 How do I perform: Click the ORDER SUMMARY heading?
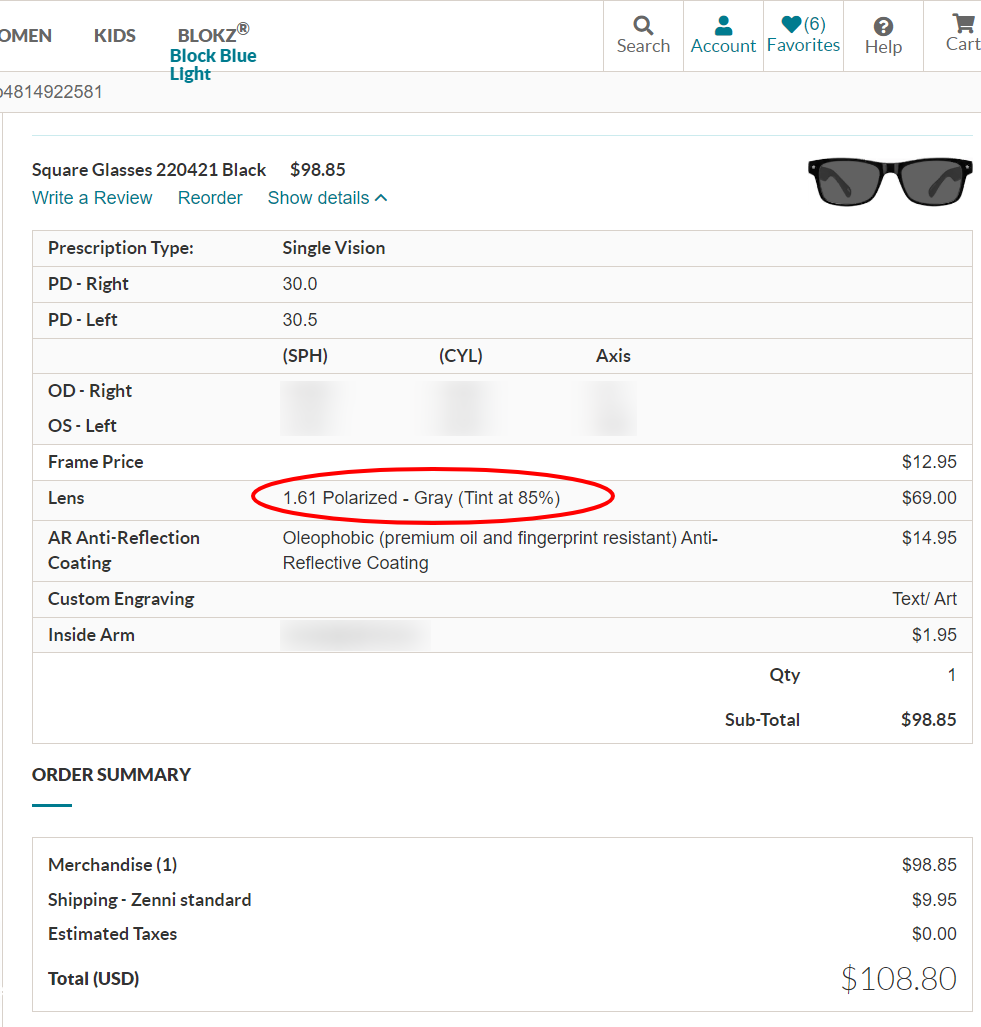111,775
